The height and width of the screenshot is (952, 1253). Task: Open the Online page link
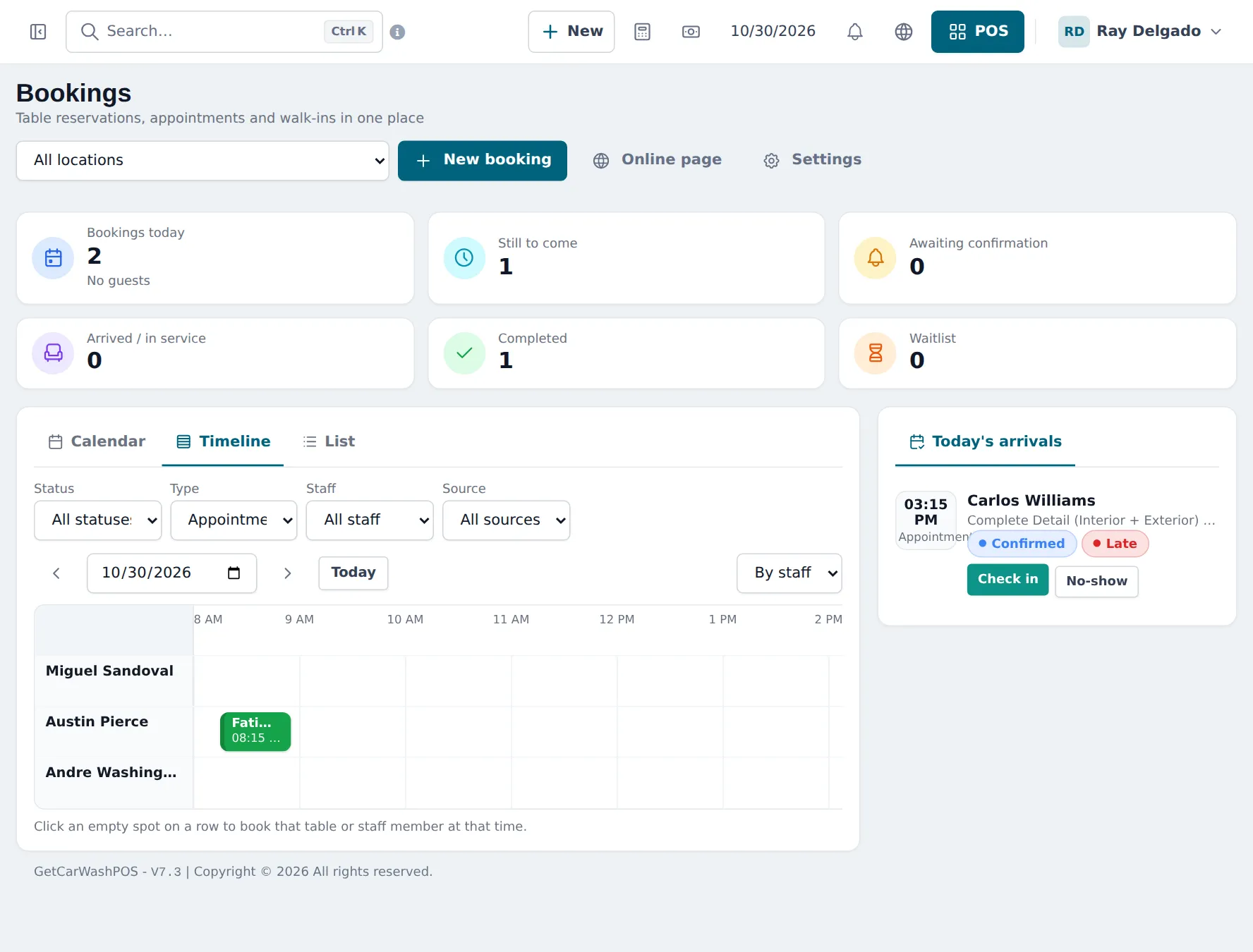click(x=658, y=161)
